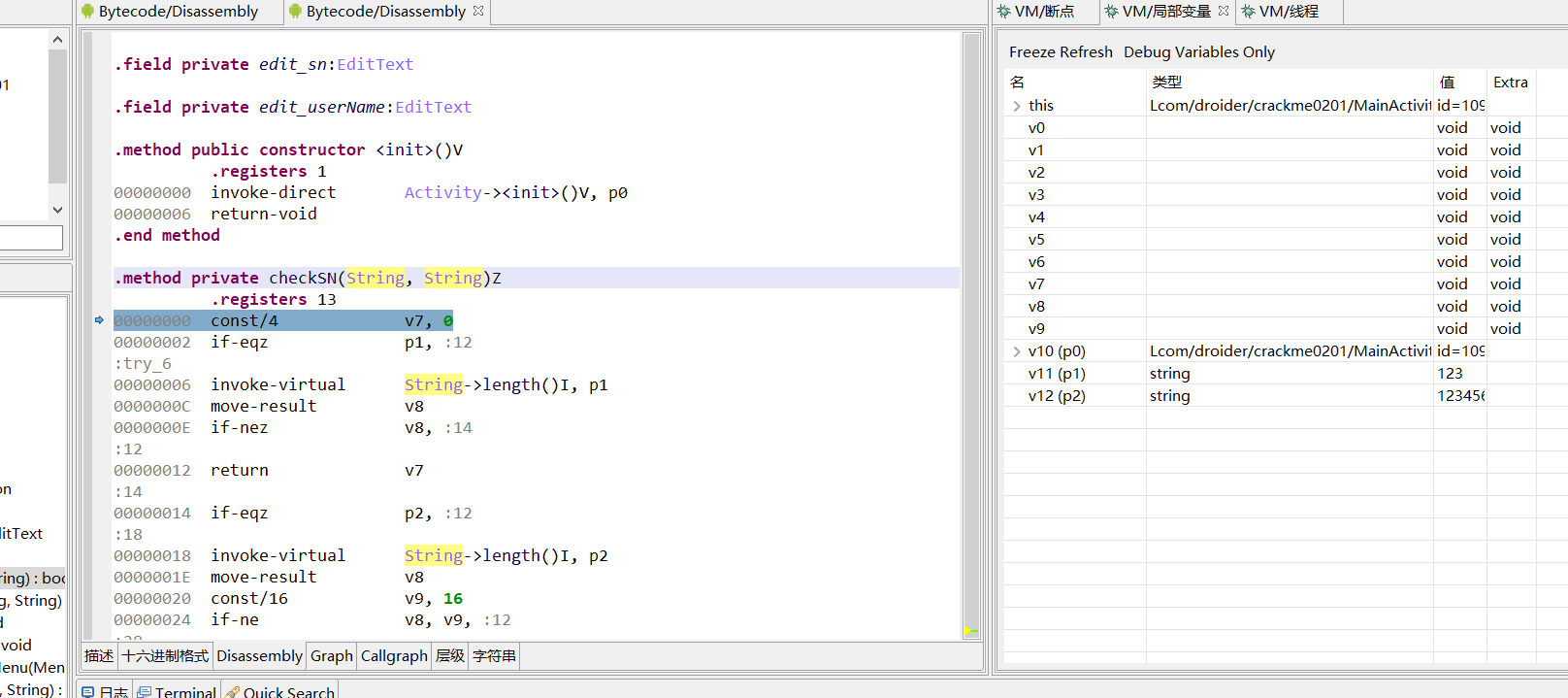The image size is (1568, 698).
Task: Click the current instruction arrow marker in gutter
Action: [99, 320]
